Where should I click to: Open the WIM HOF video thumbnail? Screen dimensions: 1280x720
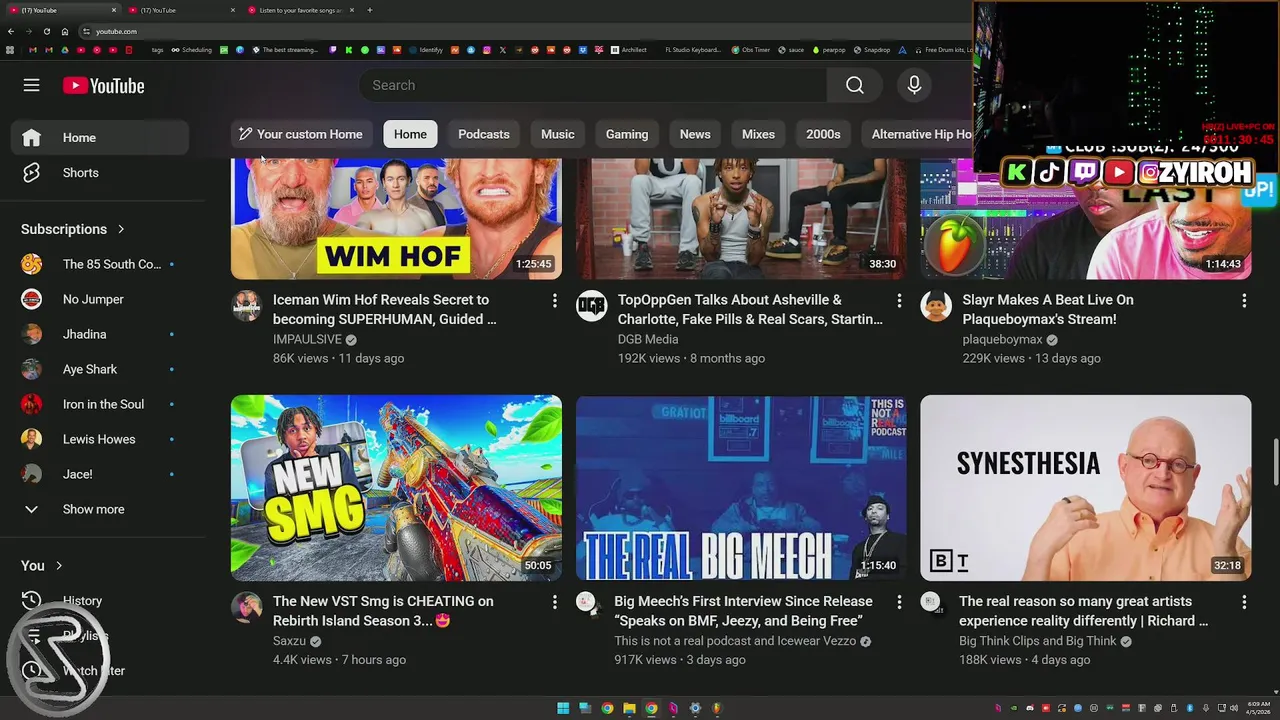click(x=396, y=219)
